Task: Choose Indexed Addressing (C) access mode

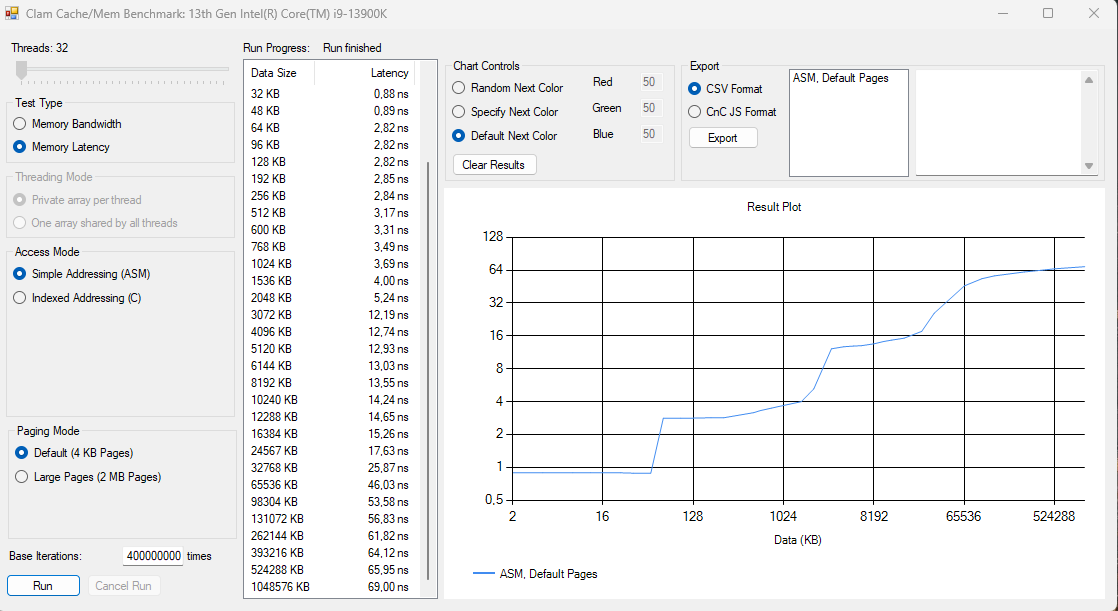Action: (x=78, y=298)
